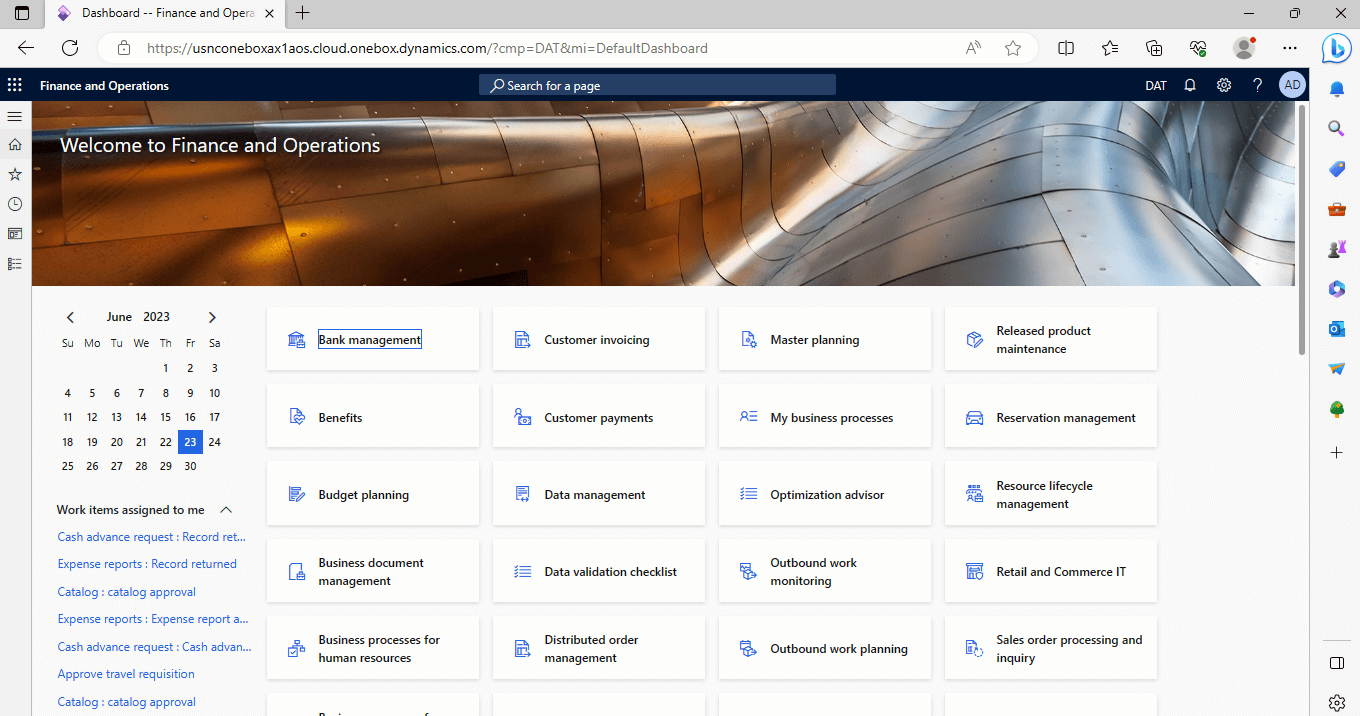Go to next month in calendar
Viewport: 1360px width, 716px height.
tap(212, 317)
